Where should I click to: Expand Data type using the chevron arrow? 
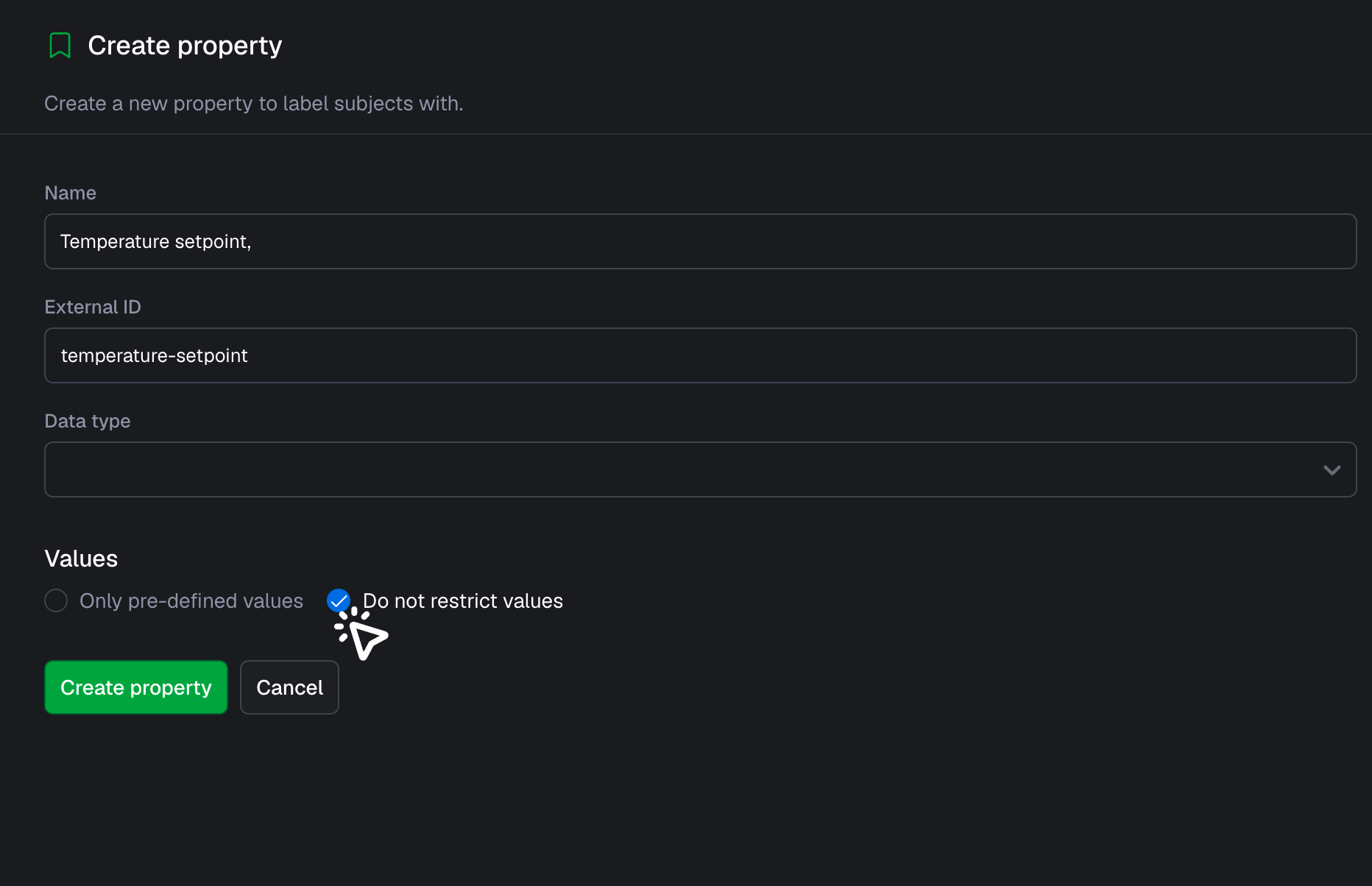[x=1332, y=470]
